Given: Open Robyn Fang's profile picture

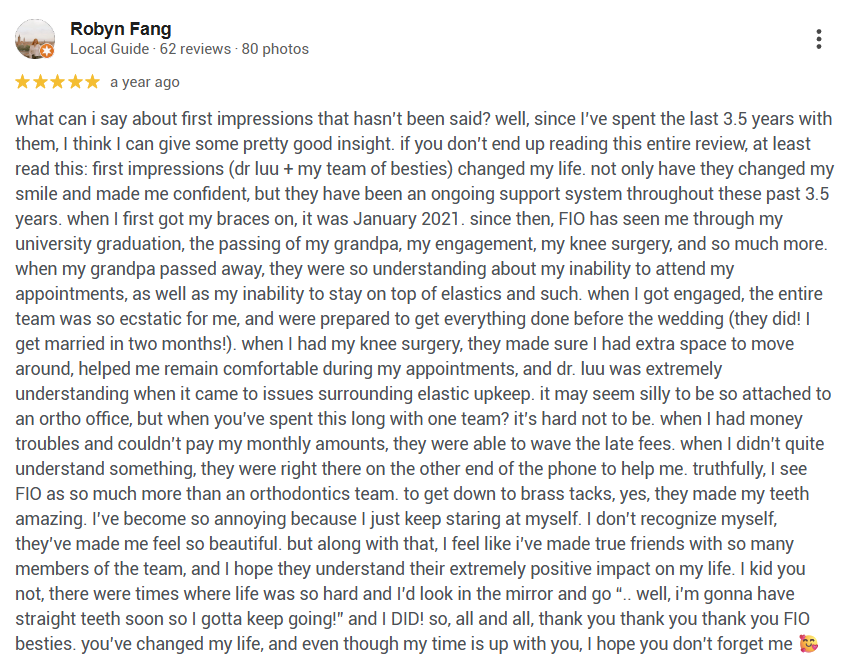Looking at the screenshot, I should coord(35,39).
